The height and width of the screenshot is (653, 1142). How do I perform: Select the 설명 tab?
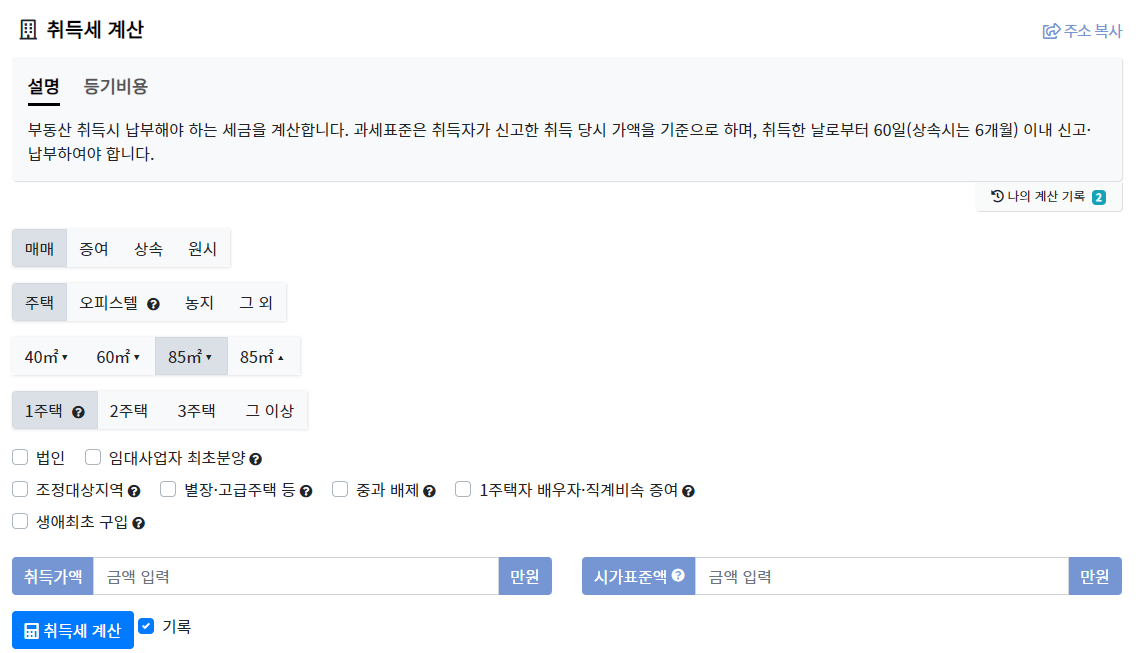[41, 86]
